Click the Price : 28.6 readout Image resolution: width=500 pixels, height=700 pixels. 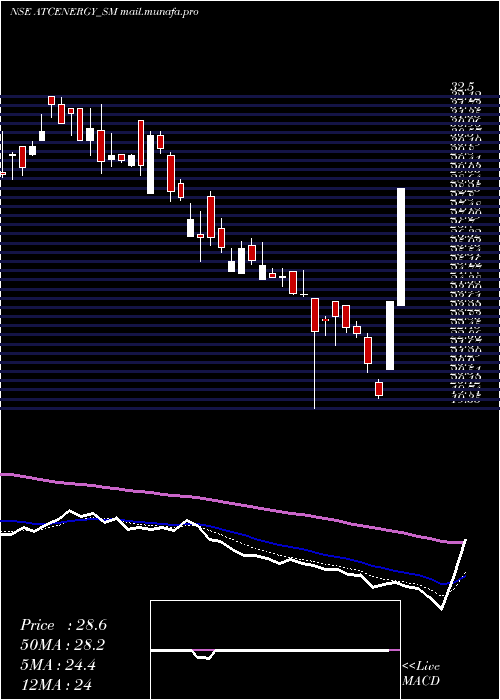click(63, 625)
